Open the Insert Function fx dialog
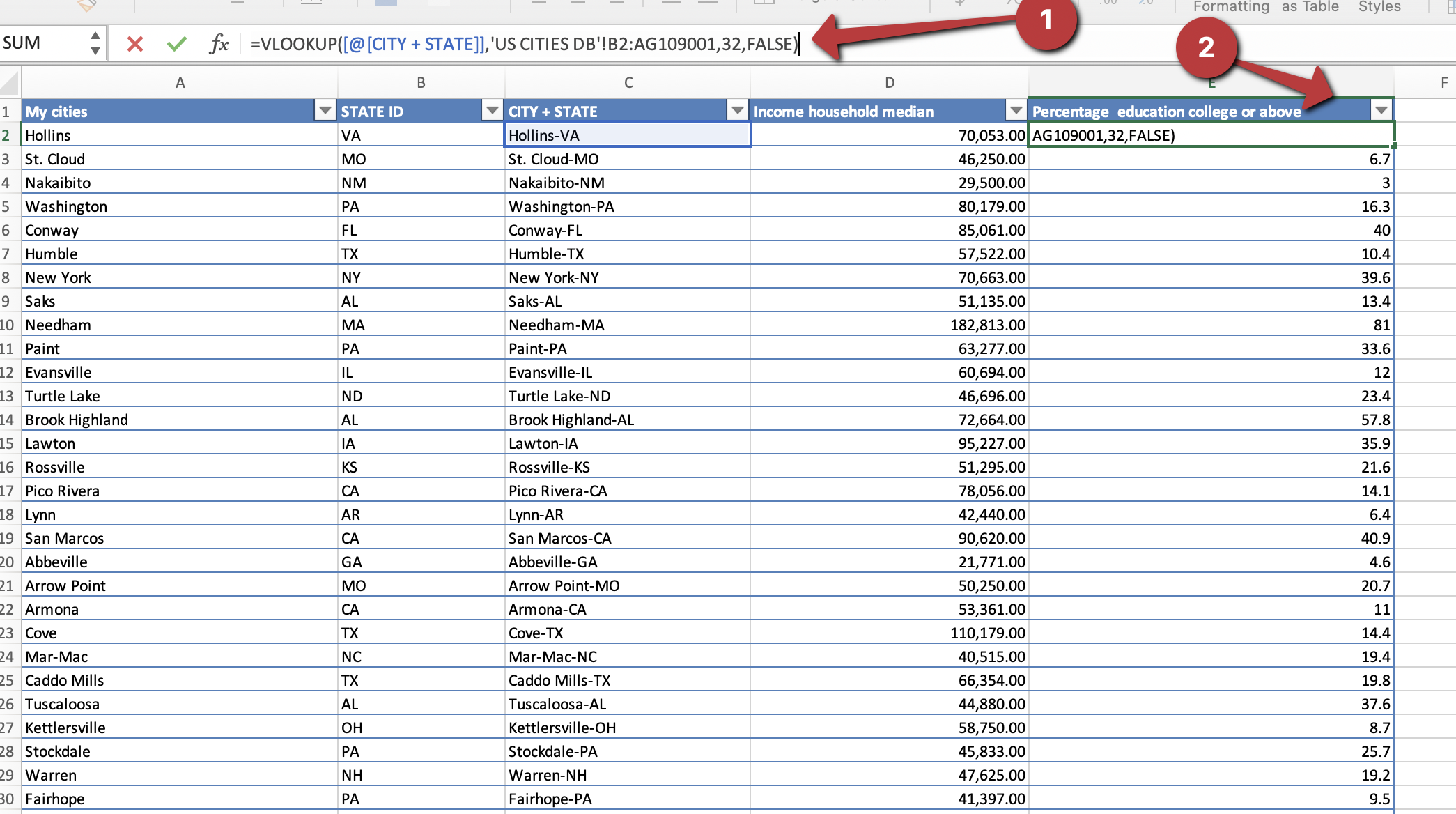Screen dimensions: 1456x814 pyautogui.click(x=219, y=43)
